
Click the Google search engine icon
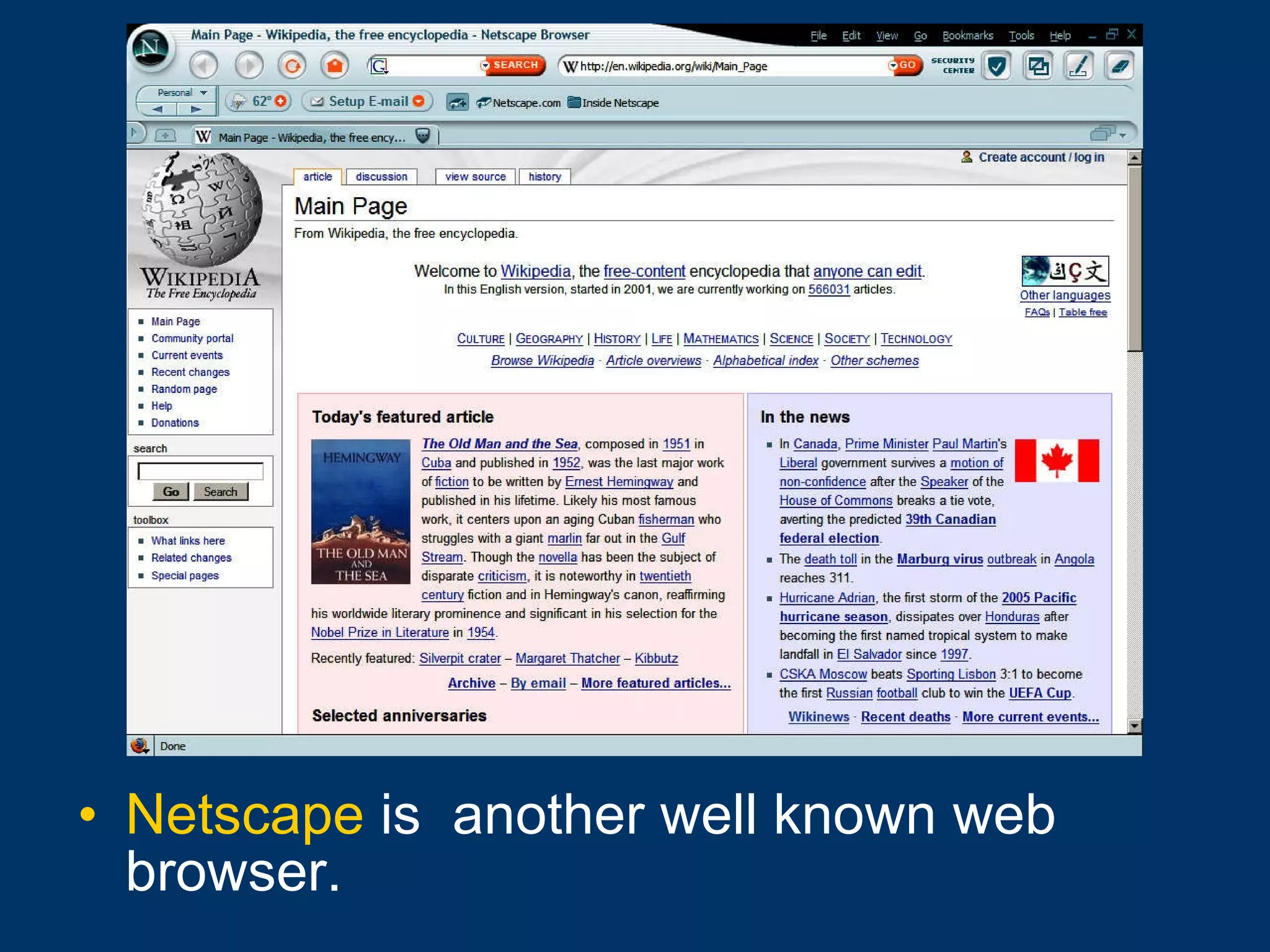pyautogui.click(x=379, y=66)
